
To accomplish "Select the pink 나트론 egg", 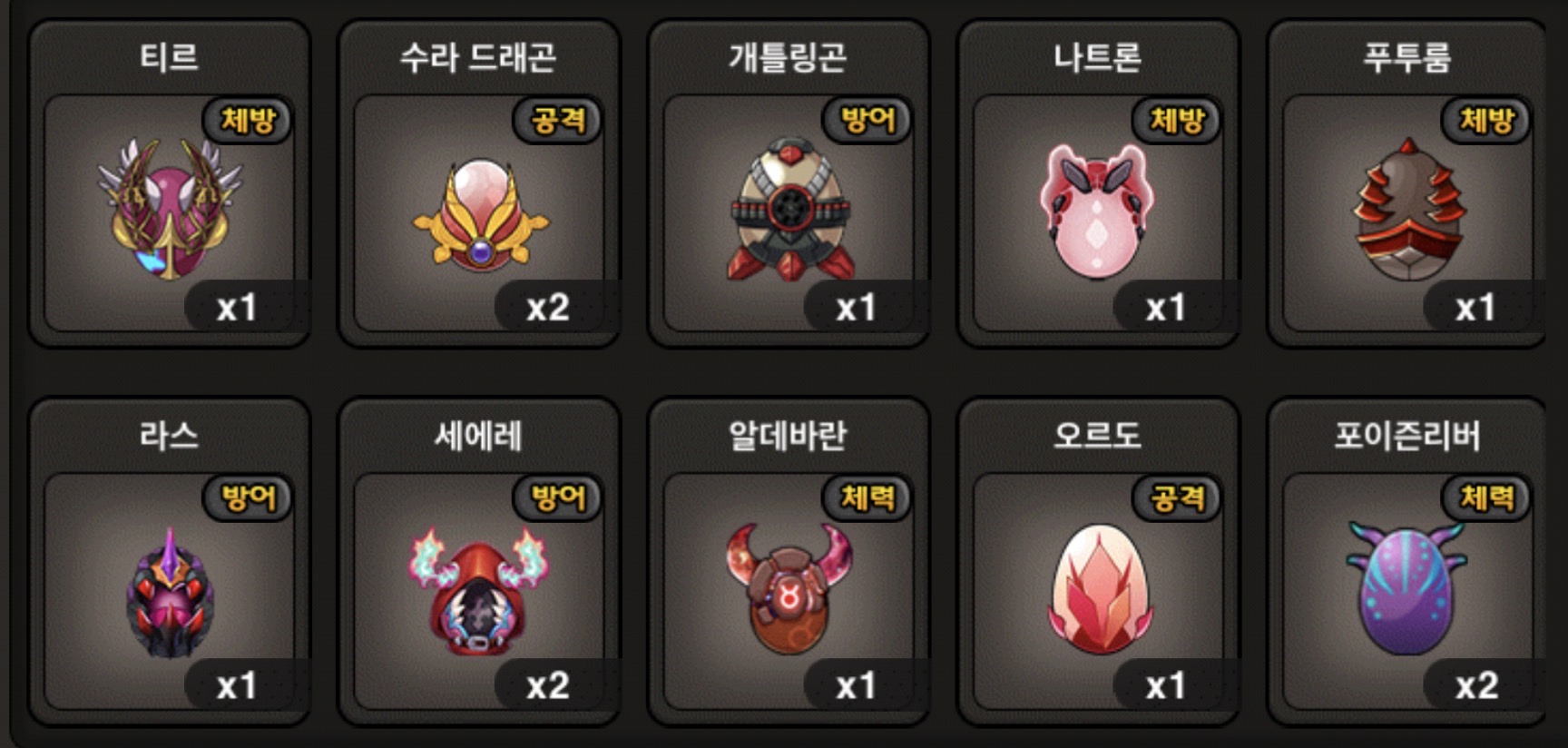I will (1097, 212).
